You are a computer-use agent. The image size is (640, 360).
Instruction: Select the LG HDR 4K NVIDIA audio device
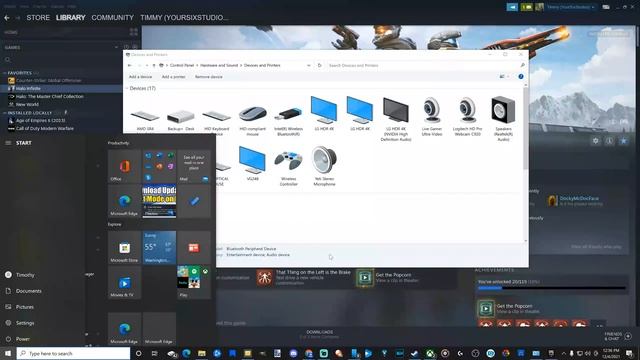(x=396, y=111)
